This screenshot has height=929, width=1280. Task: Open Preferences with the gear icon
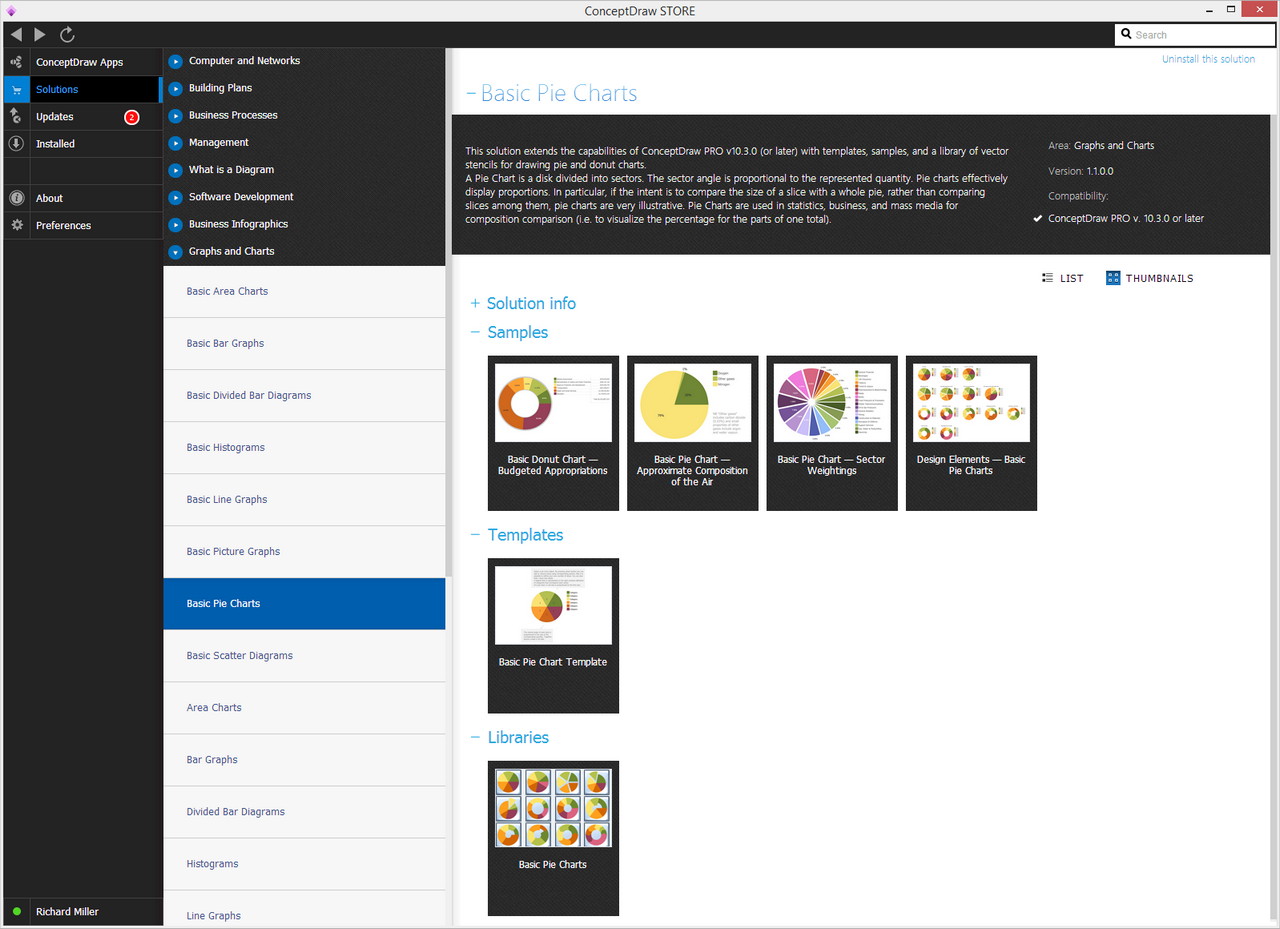click(x=83, y=225)
